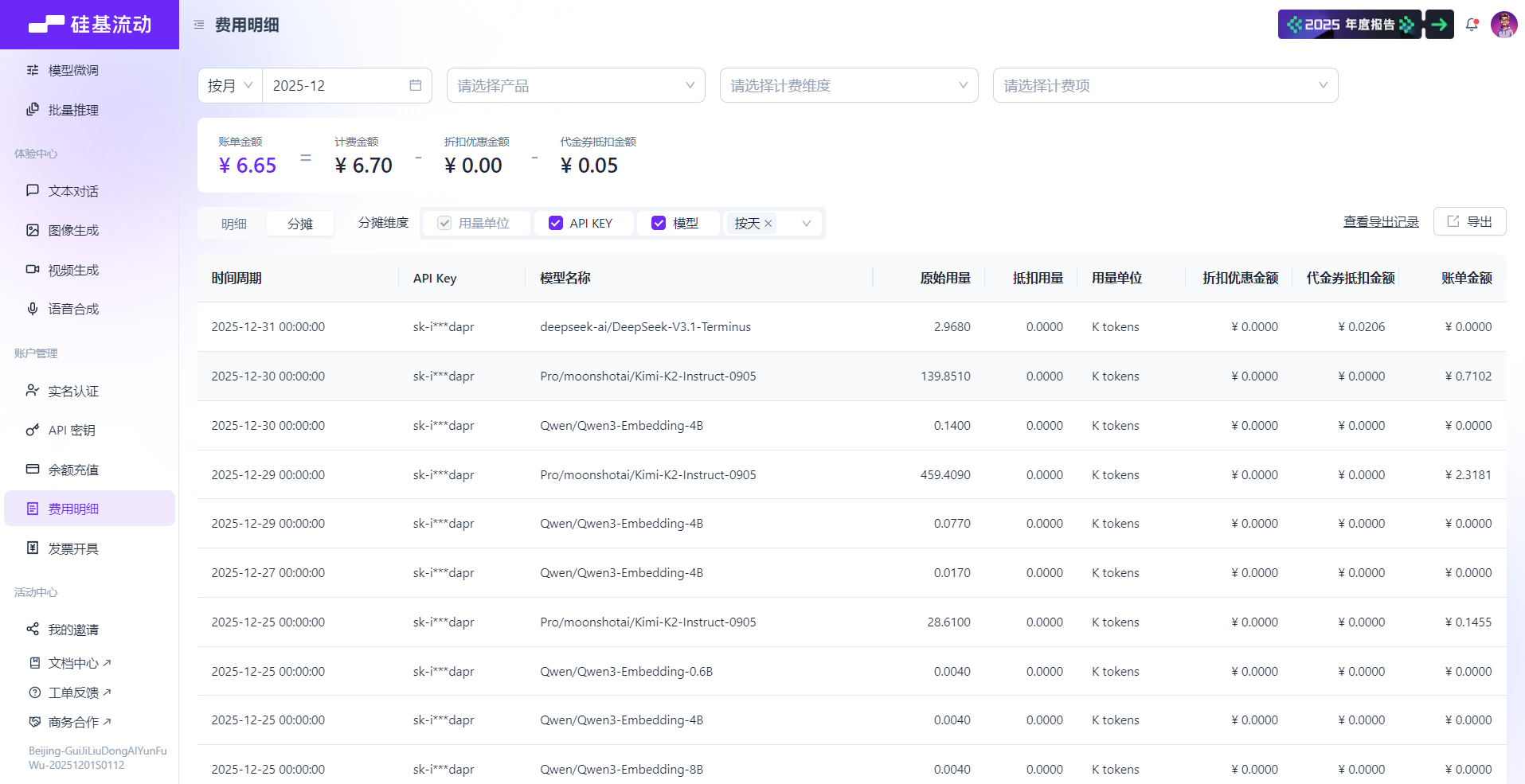This screenshot has width=1525, height=784.
Task: Click deepseek-ai/DeepSeek-V3.1-Terminus model cell
Action: (645, 326)
